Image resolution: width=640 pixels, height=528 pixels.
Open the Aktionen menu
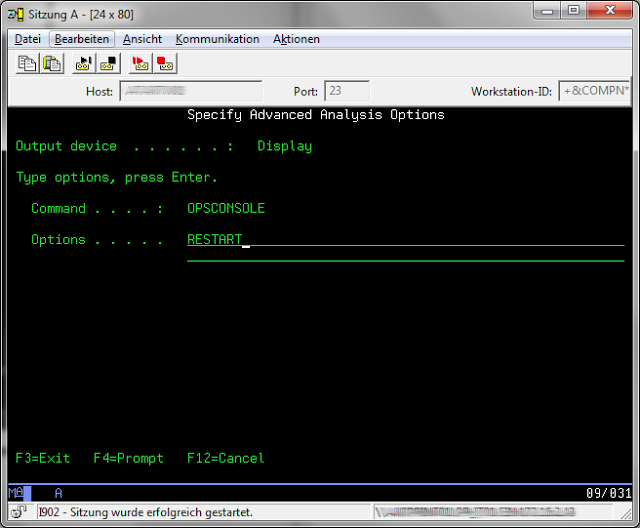pyautogui.click(x=296, y=39)
